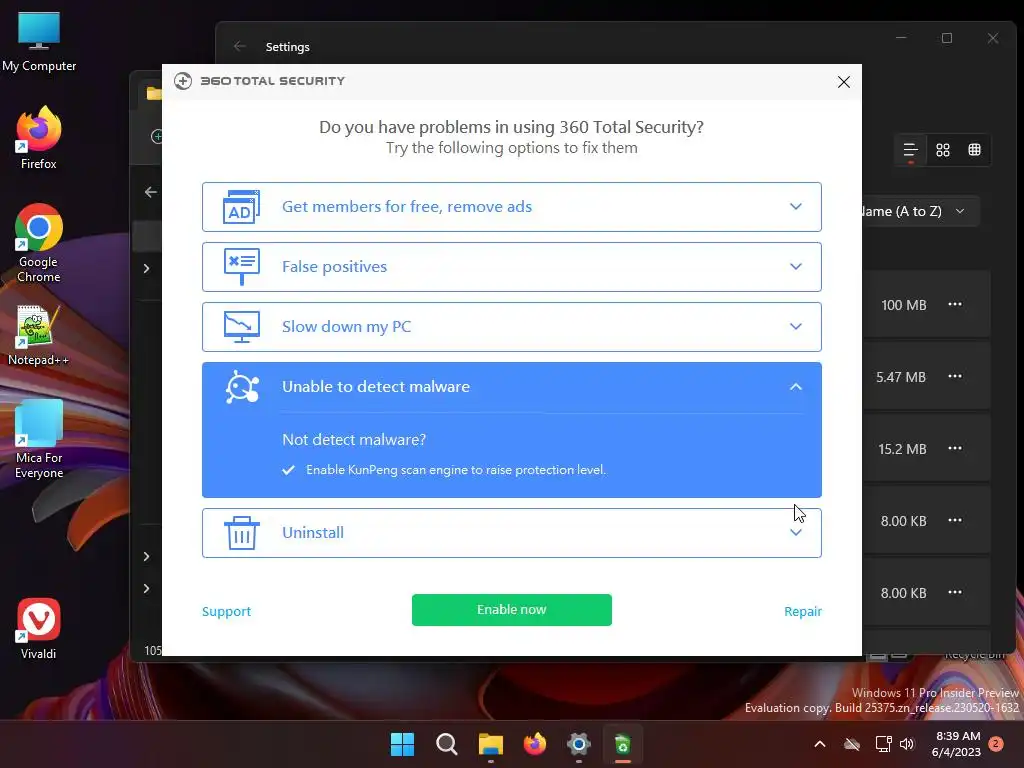Click the 360 Total Security logo icon
Viewport: 1024px width, 768px height.
(x=183, y=81)
